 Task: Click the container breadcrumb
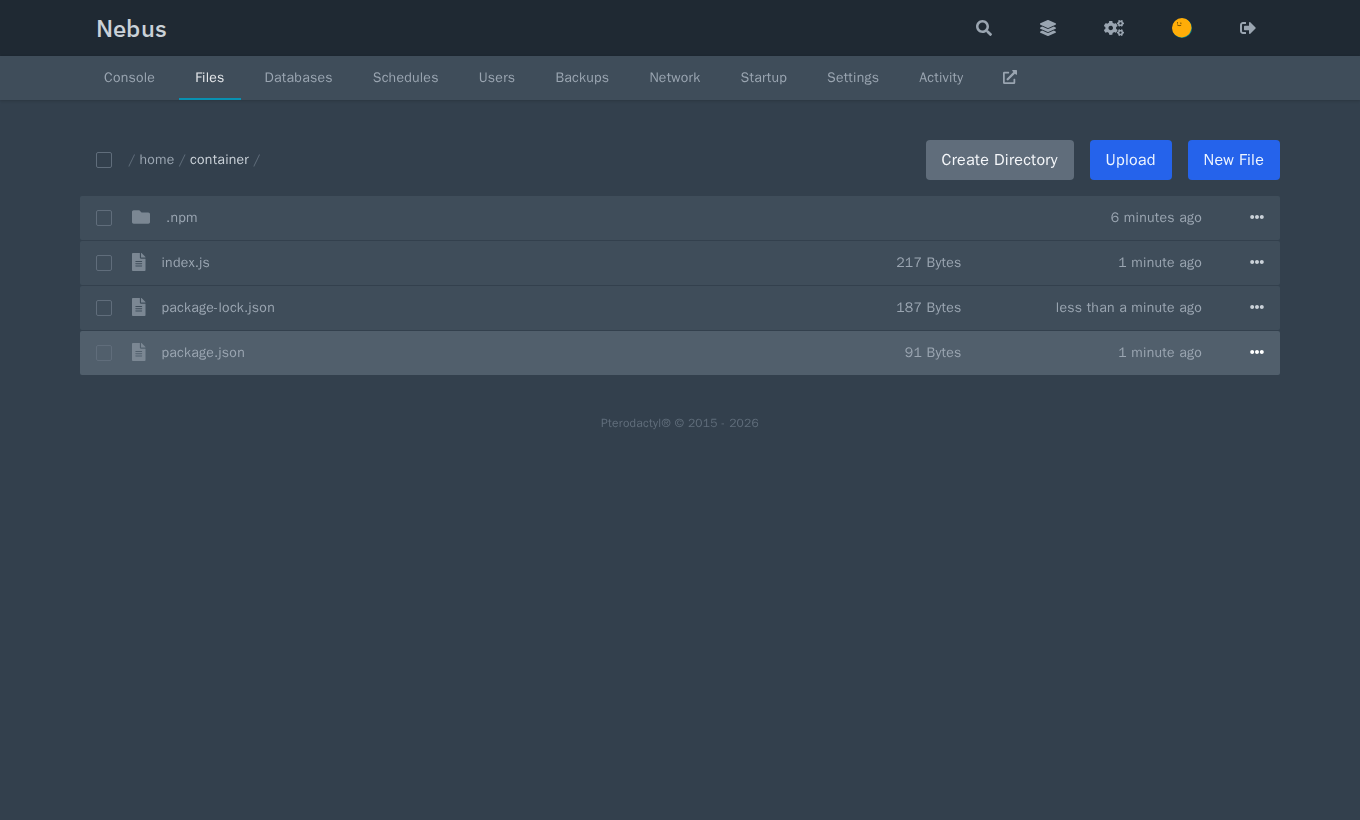pyautogui.click(x=219, y=160)
